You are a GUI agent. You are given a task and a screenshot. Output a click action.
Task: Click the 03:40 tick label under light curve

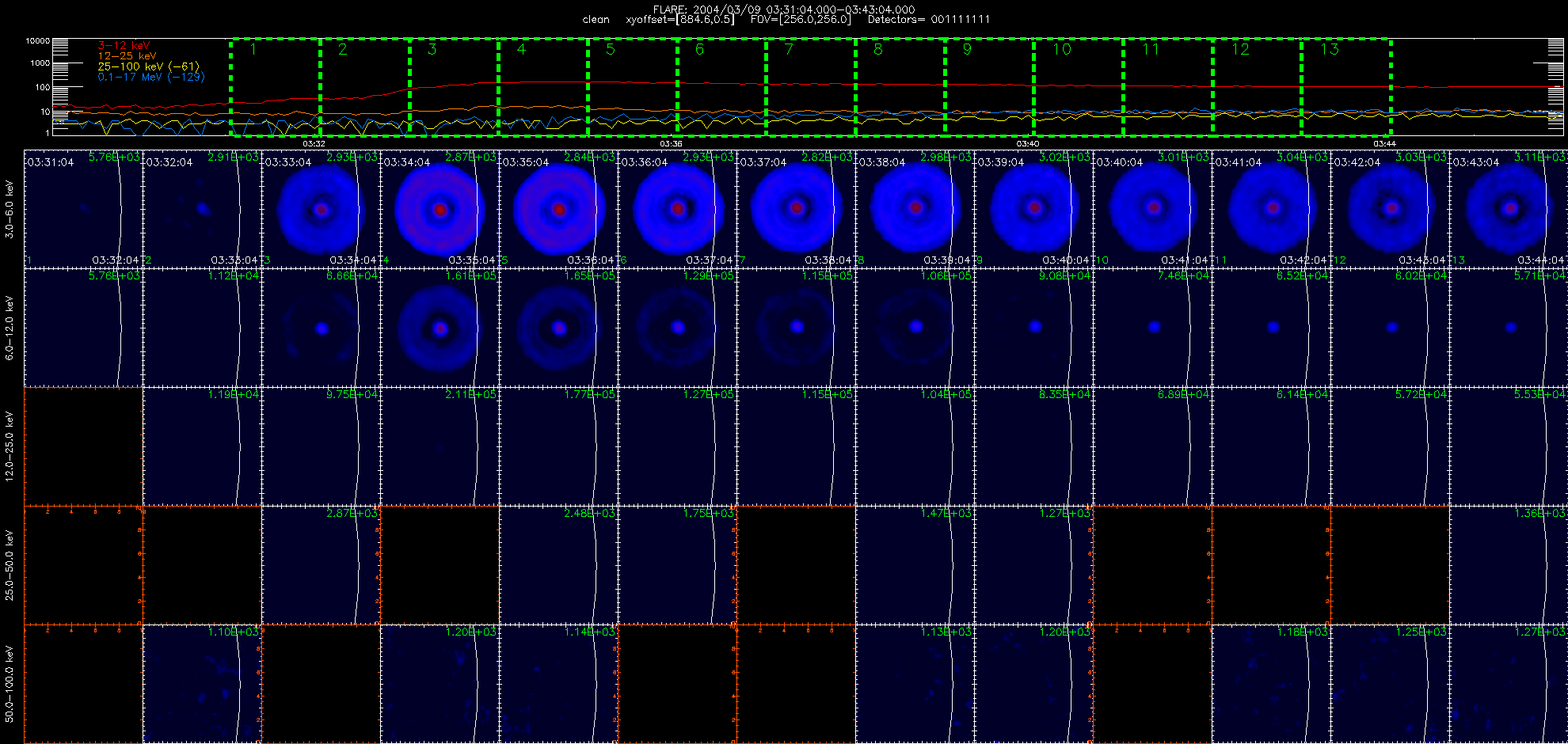tap(1028, 143)
